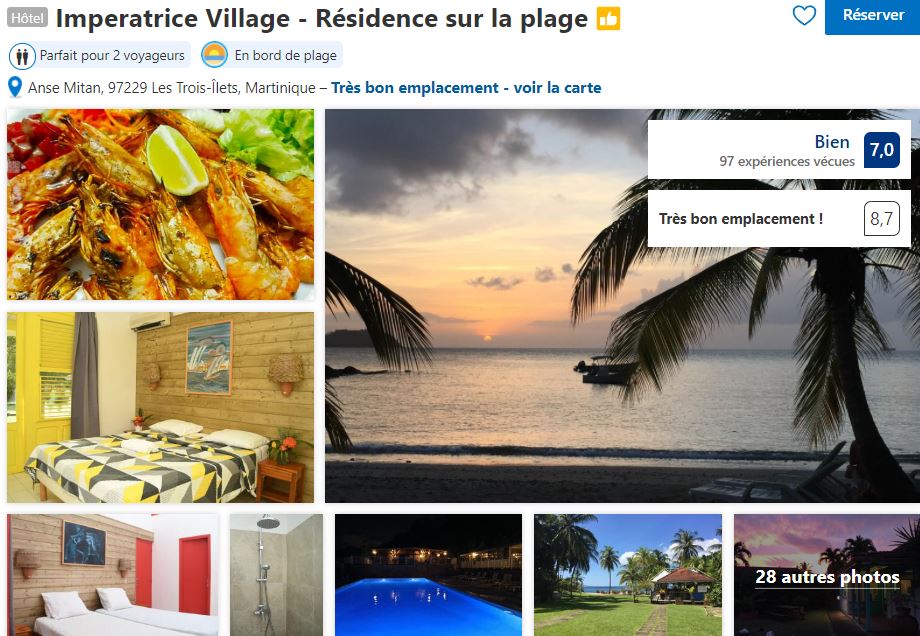Open the 28 autres photos gallery

[827, 575]
